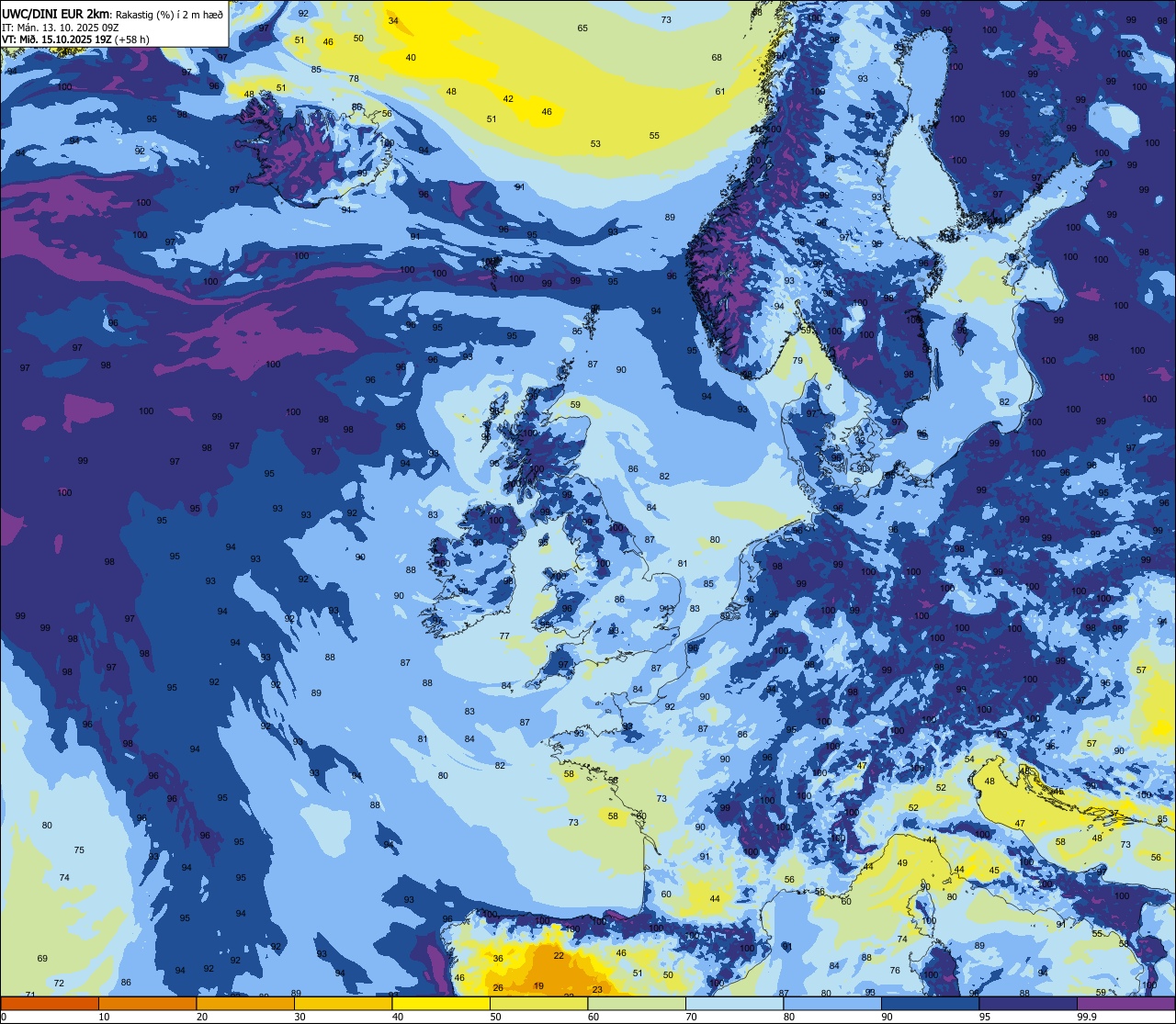This screenshot has height=1024, width=1176.
Task: Select the dark indigo 95–99.9 legend swatch
Action: click(x=1028, y=1003)
